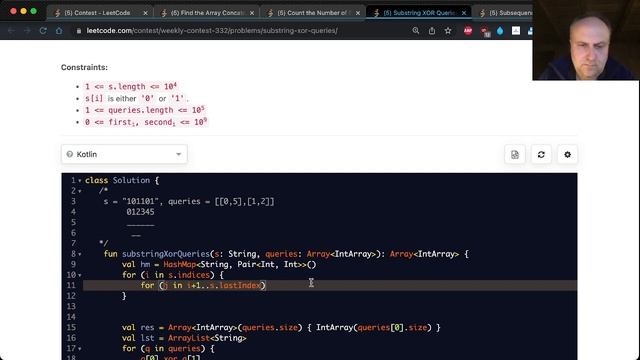Open the white square extension icon
Image resolution: width=640 pixels, height=360 pixels.
point(516,31)
